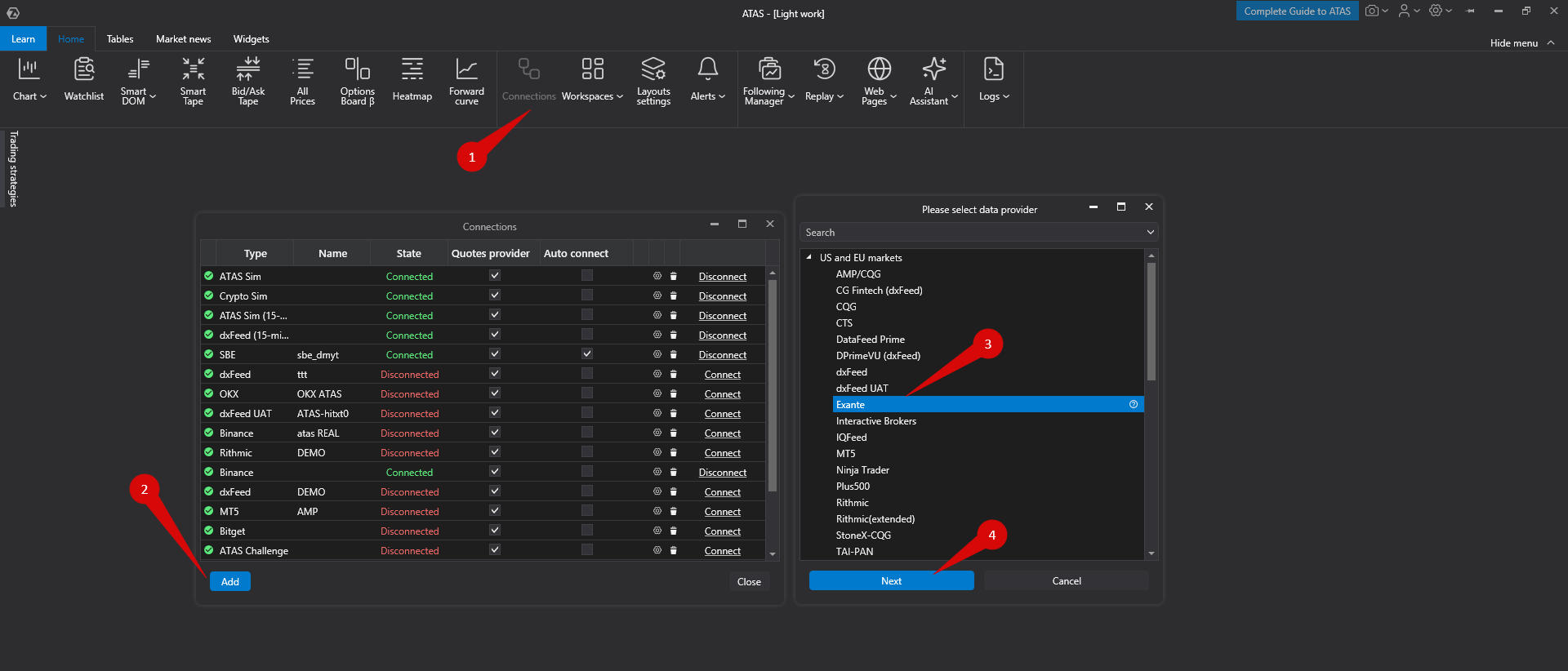
Task: Click the Connections toolbar icon
Action: [529, 69]
